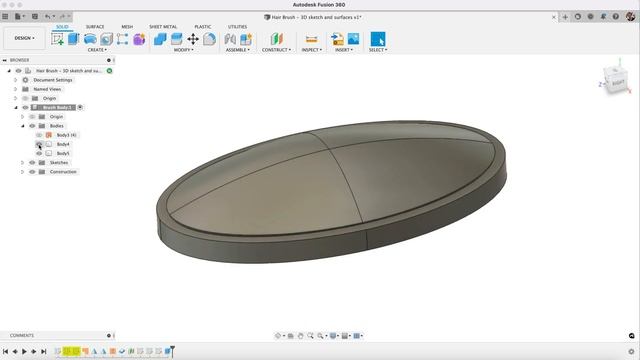Switch to the Surface tab
Screen dimensions: 640x360
coord(95,27)
